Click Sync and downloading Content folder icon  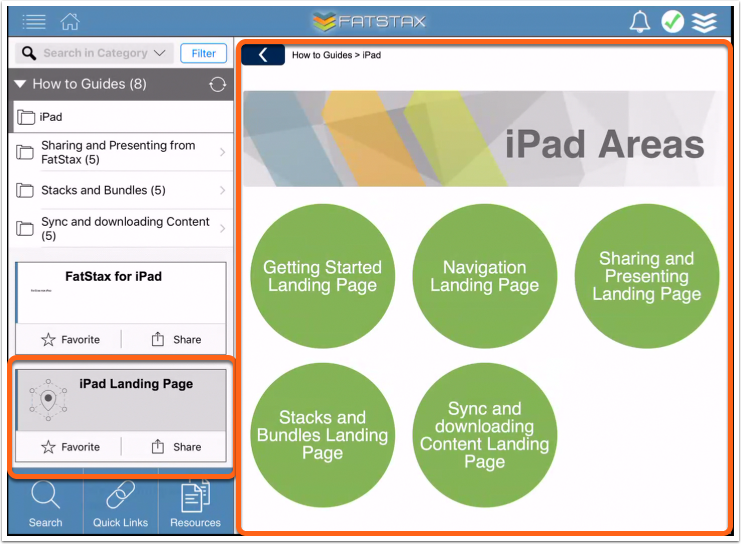[25, 229]
